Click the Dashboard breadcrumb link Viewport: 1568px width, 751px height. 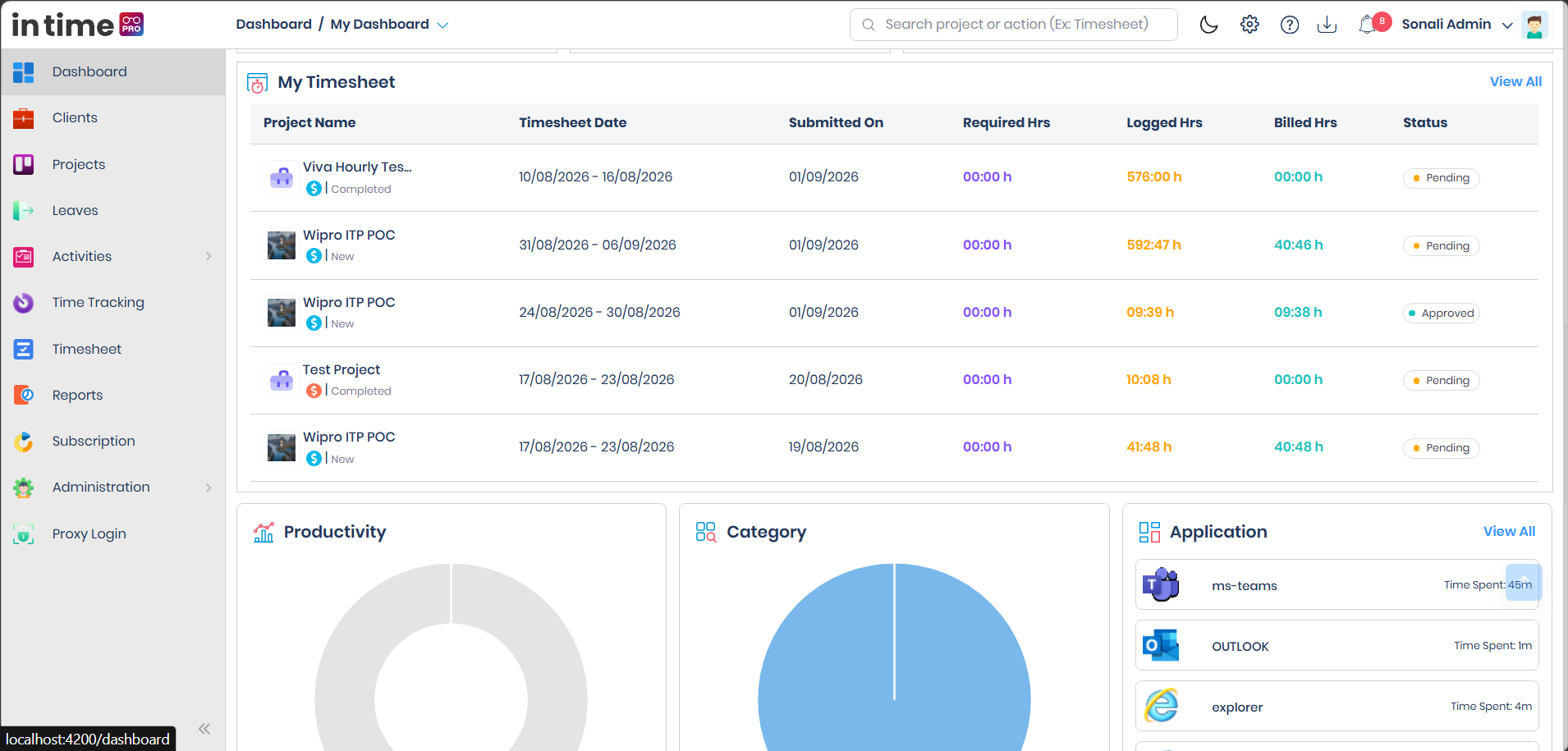click(x=273, y=25)
